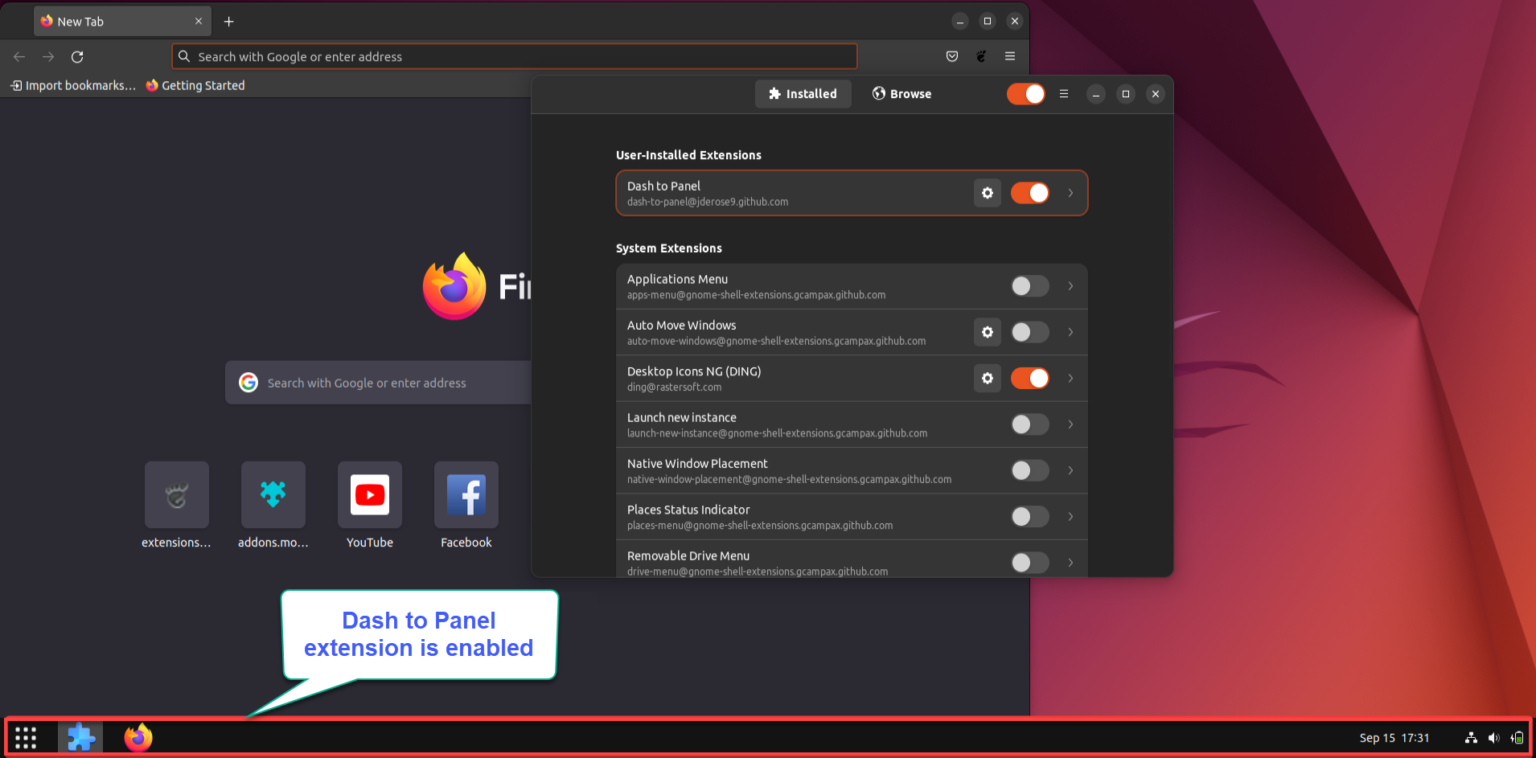Click the Firefox address bar search field
This screenshot has width=1536, height=758.
pyautogui.click(x=514, y=56)
